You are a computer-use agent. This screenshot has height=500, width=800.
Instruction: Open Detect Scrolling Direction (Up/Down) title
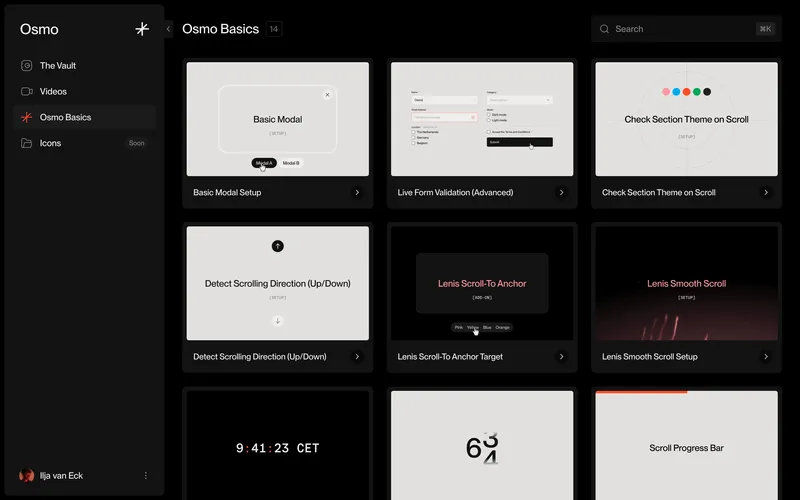coord(260,357)
